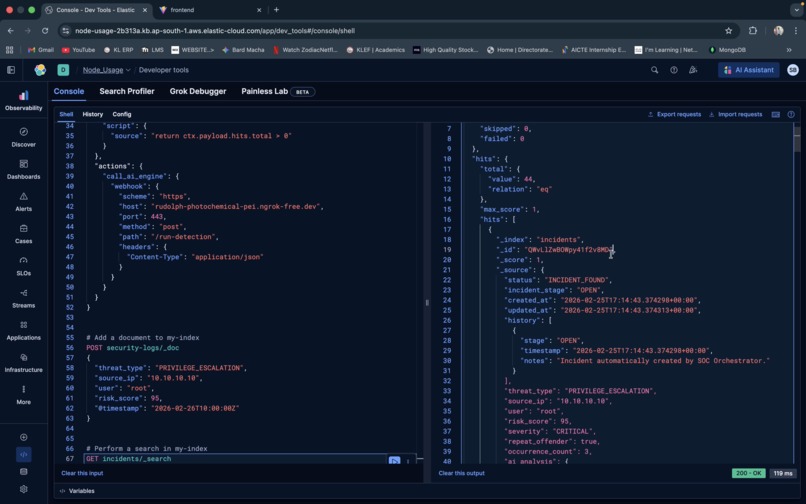The image size is (806, 504).
Task: Switch to the Console tab
Action: pos(69,91)
